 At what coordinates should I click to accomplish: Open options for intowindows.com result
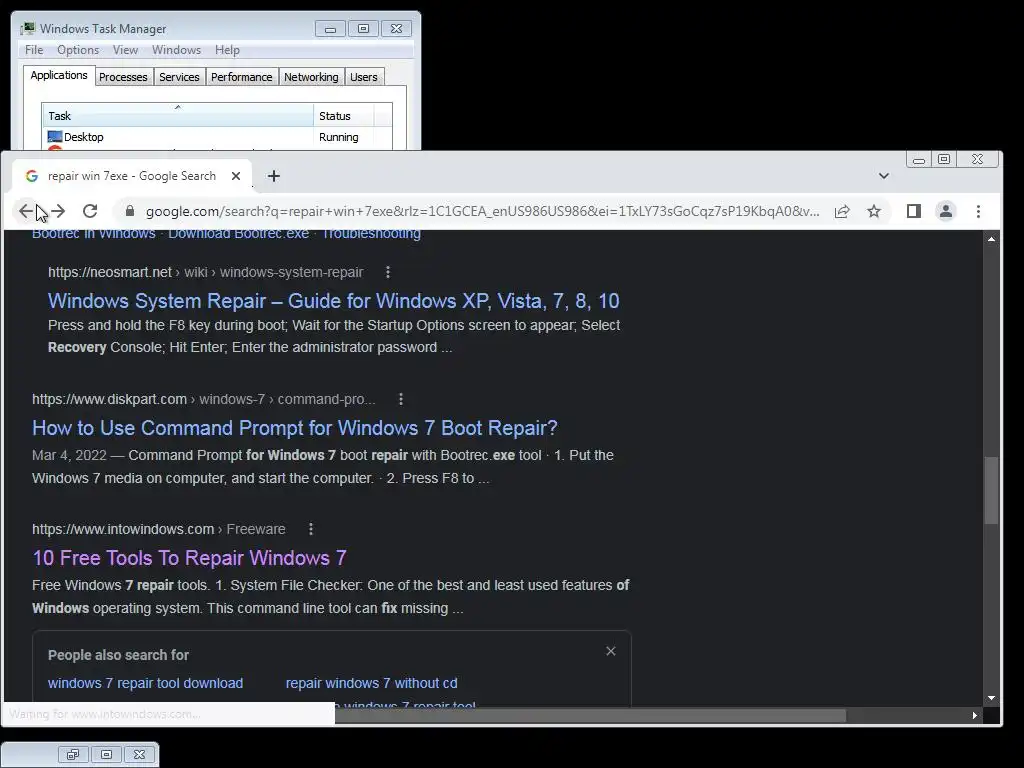click(311, 529)
